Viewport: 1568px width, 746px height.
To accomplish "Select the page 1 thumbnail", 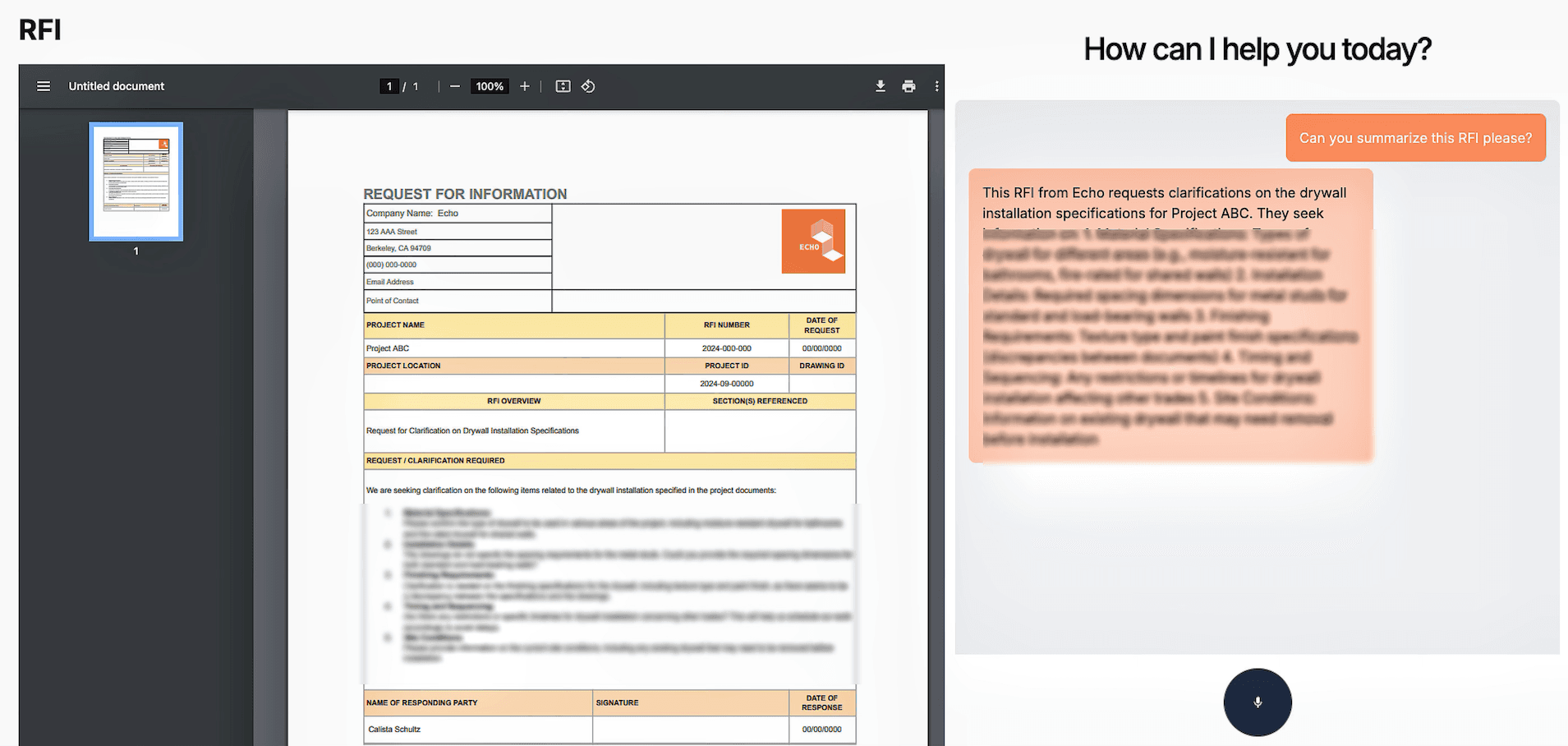I will [136, 182].
